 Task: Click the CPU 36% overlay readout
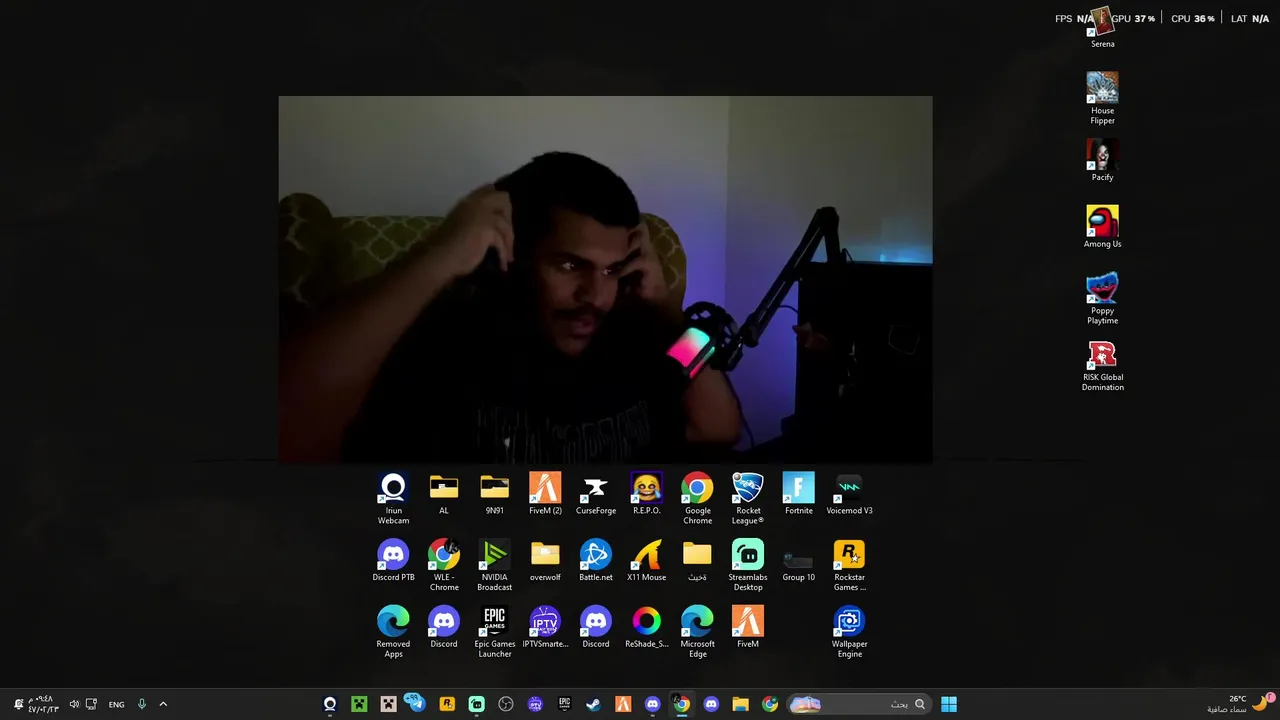click(x=1193, y=19)
